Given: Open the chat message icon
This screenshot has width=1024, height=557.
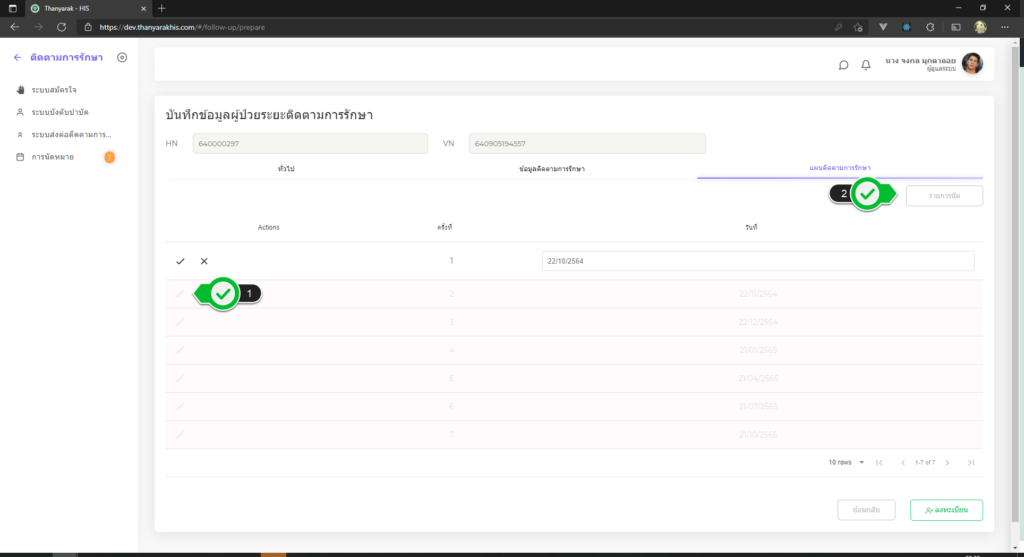Looking at the screenshot, I should pyautogui.click(x=843, y=65).
